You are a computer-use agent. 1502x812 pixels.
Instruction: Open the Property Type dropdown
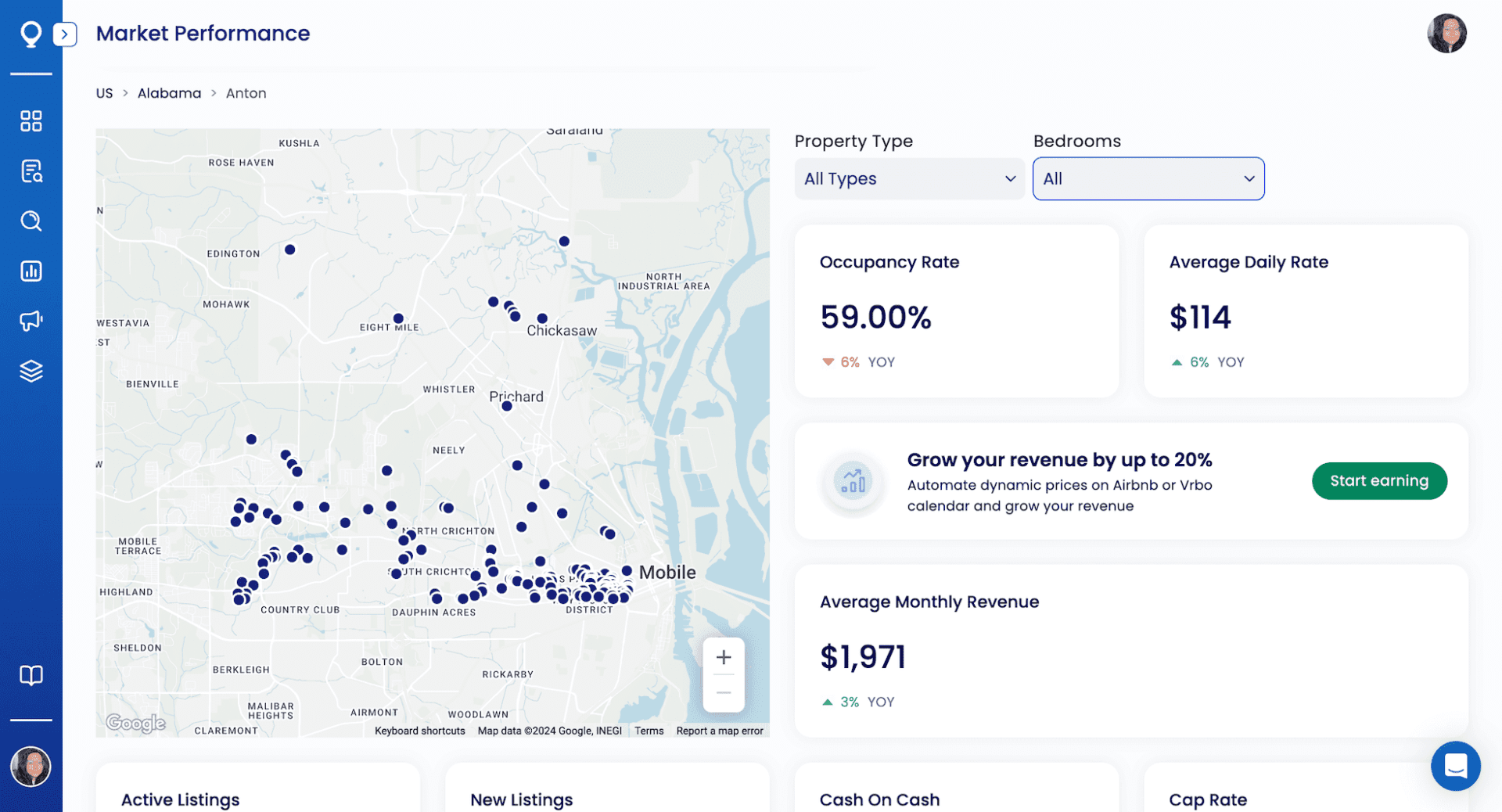click(x=909, y=179)
